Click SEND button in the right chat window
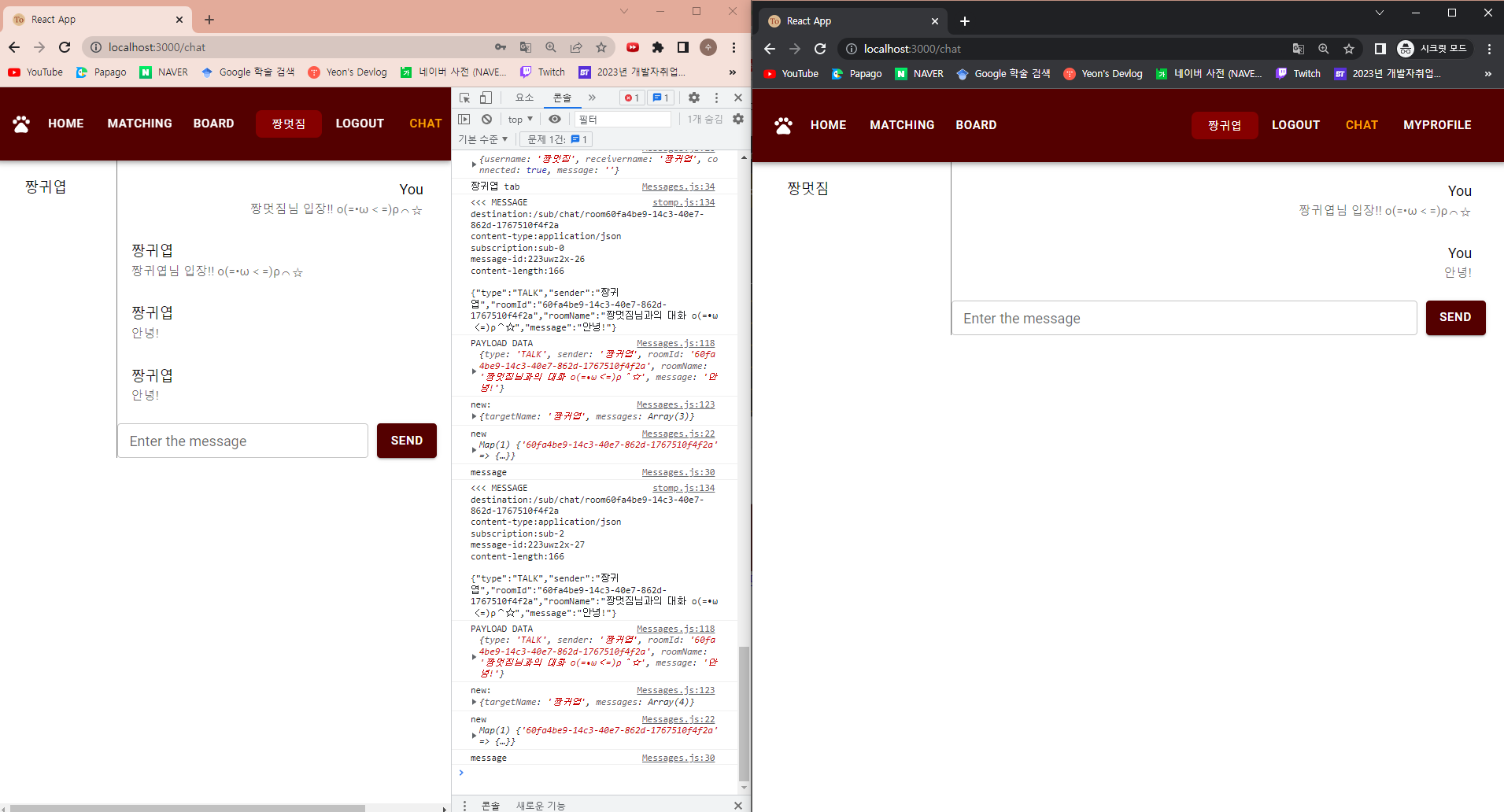 click(1455, 317)
